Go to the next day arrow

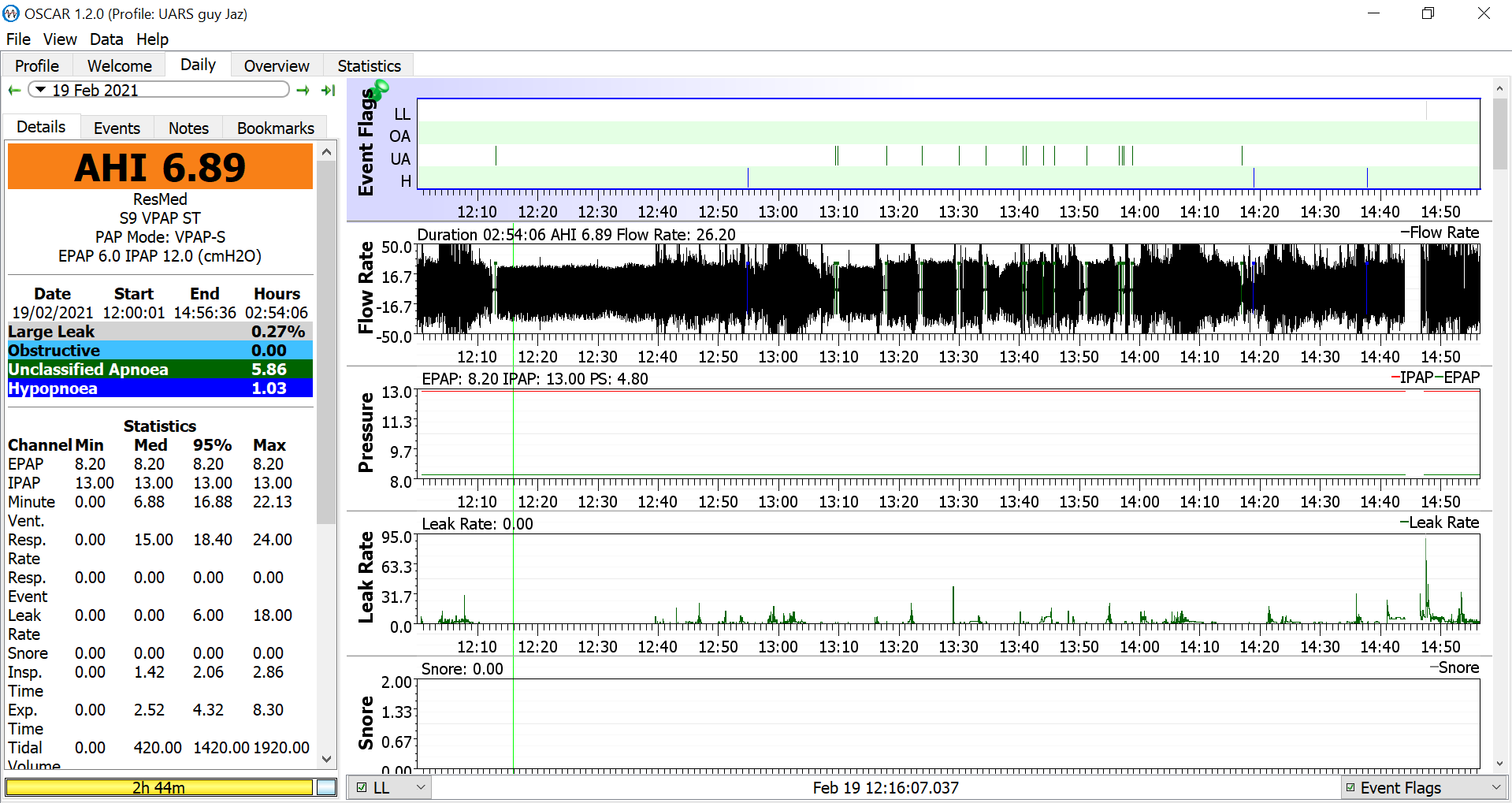(x=303, y=91)
